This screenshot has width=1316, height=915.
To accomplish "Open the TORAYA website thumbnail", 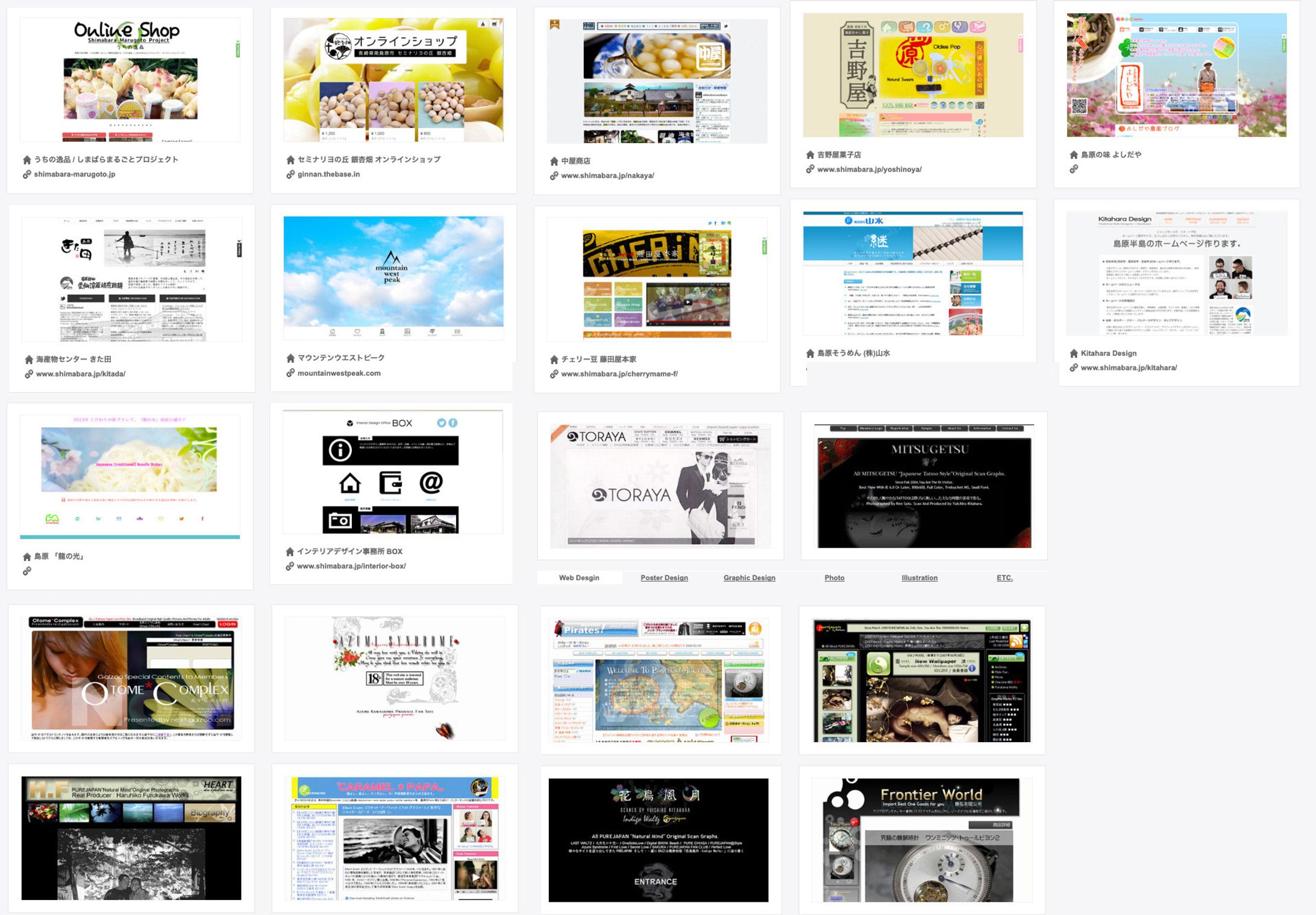I will coord(660,486).
